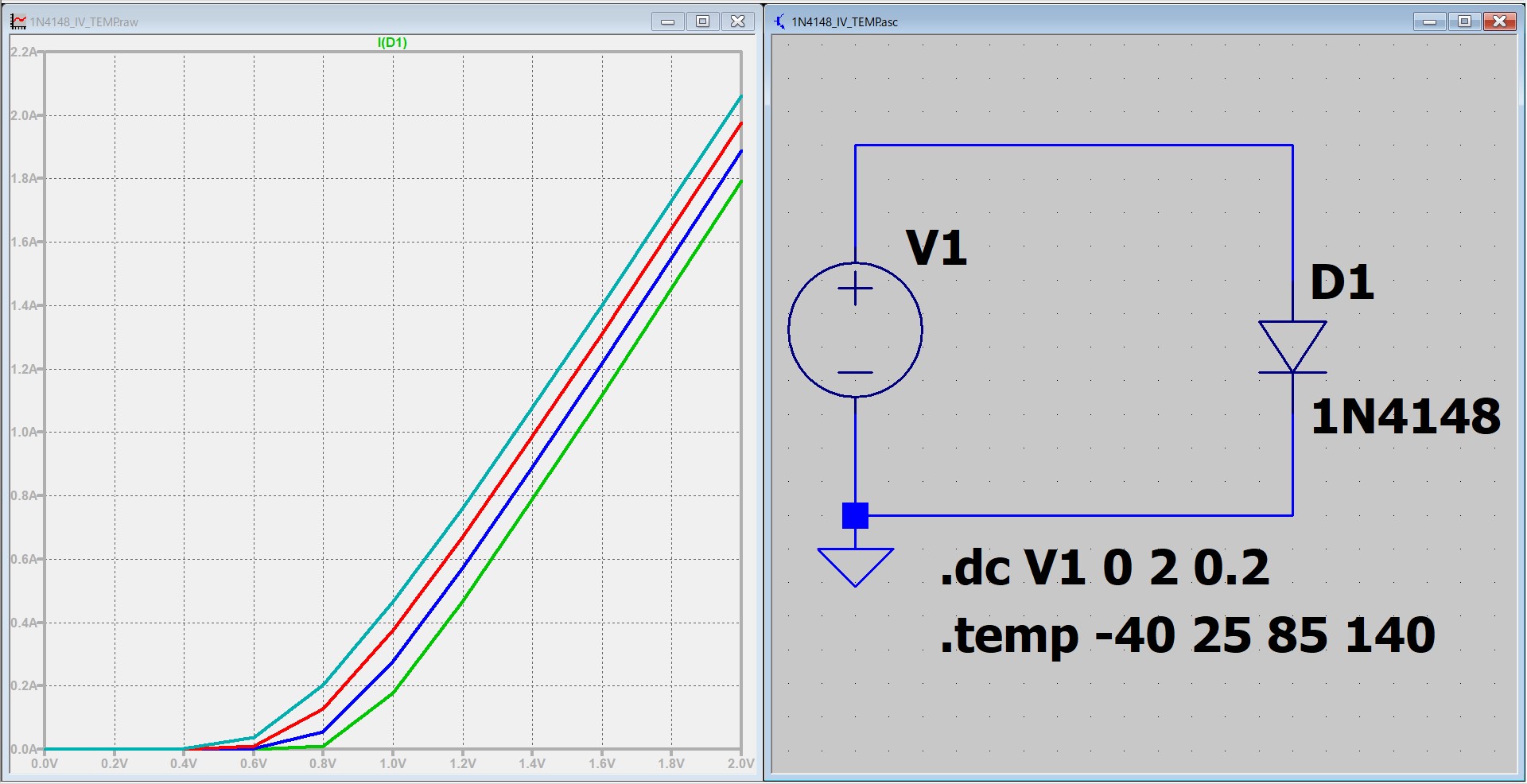The width and height of the screenshot is (1527, 784).
Task: Click the 1.0V label on horizontal axis
Action: 392,764
